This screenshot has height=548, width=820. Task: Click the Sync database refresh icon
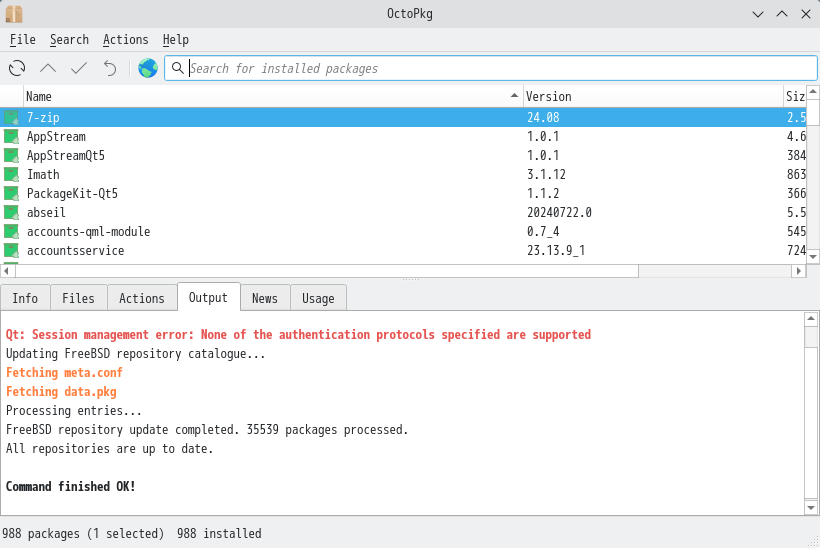[17, 68]
